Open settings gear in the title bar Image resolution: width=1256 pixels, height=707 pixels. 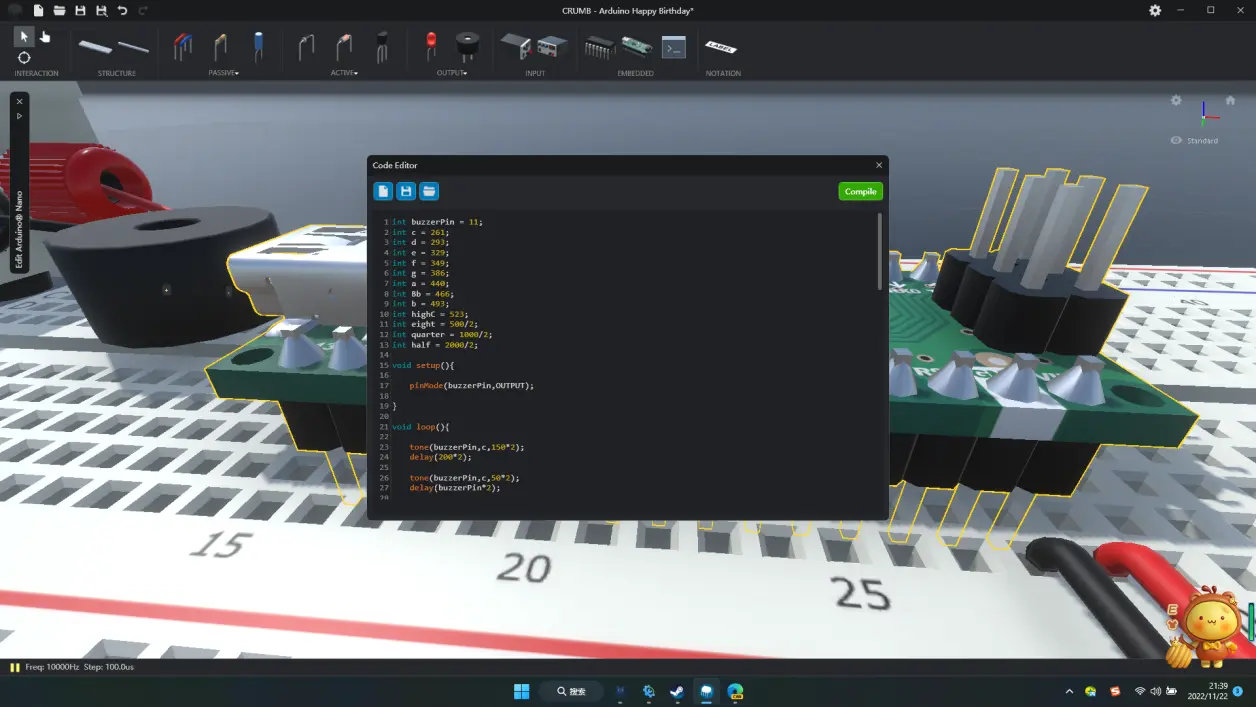1155,10
